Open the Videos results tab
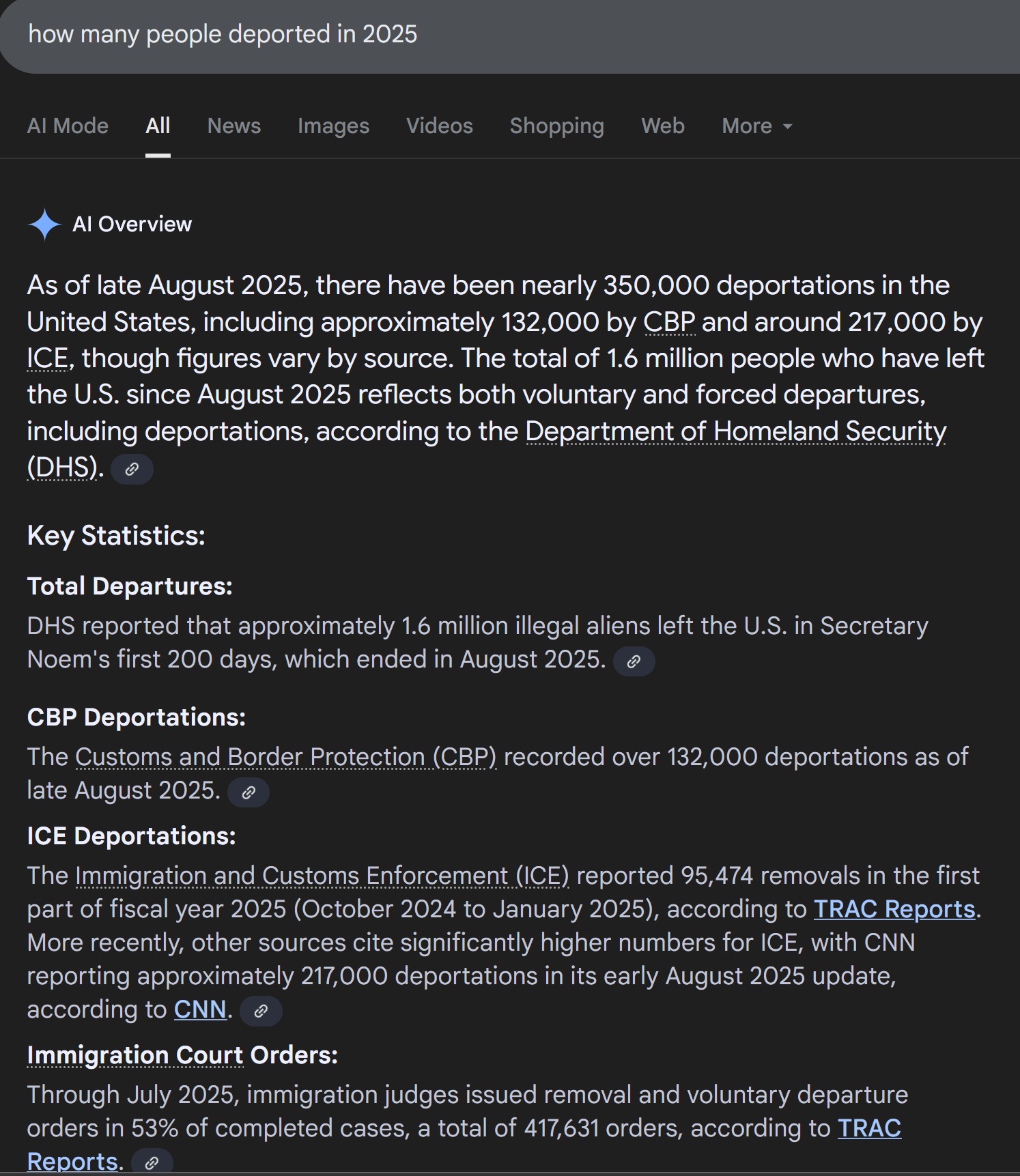The image size is (1020, 1176). (439, 126)
